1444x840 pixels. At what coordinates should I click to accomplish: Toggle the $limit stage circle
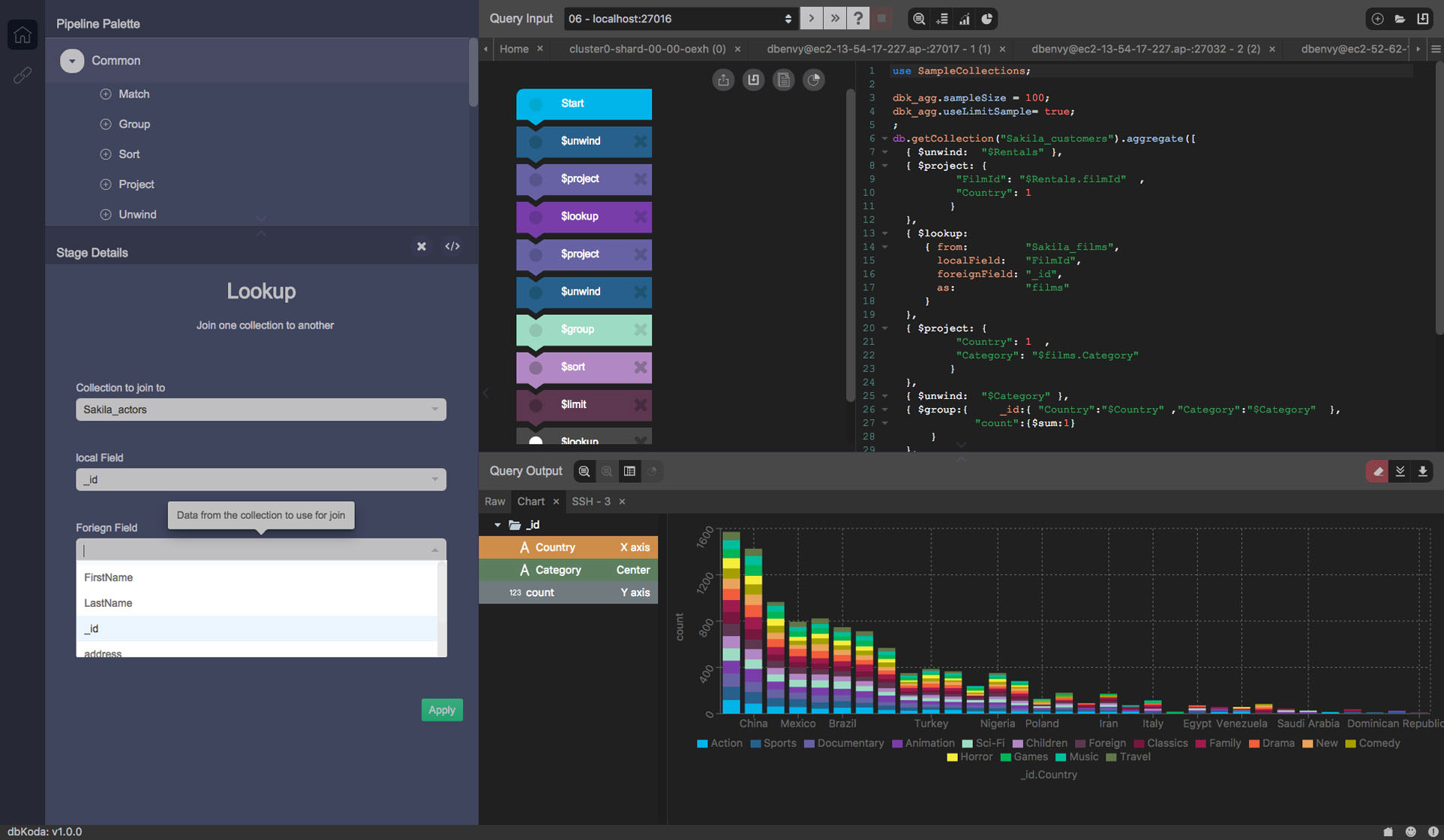[x=536, y=405]
